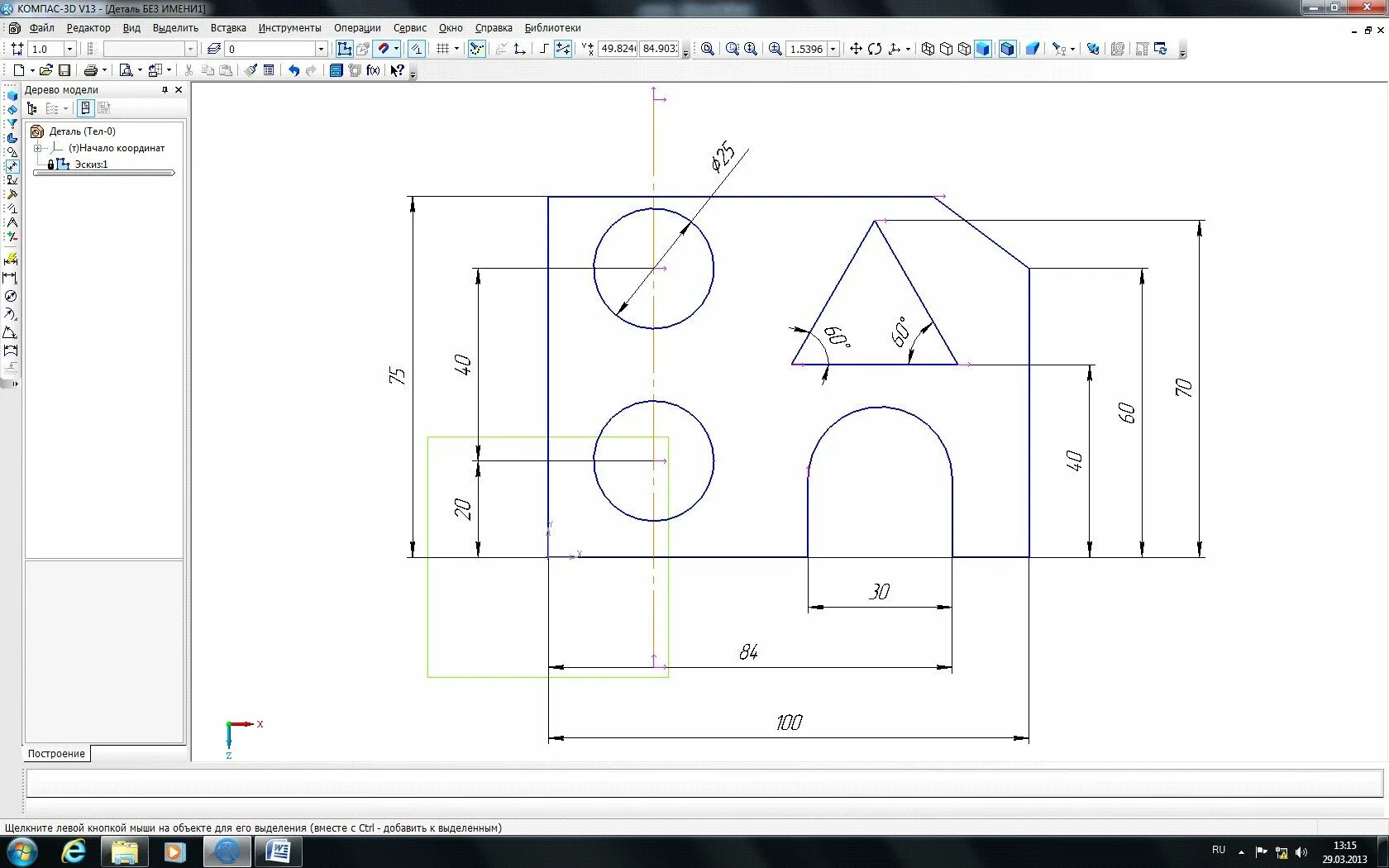
Task: Select the Pan view cross-arrows icon
Action: tap(856, 49)
